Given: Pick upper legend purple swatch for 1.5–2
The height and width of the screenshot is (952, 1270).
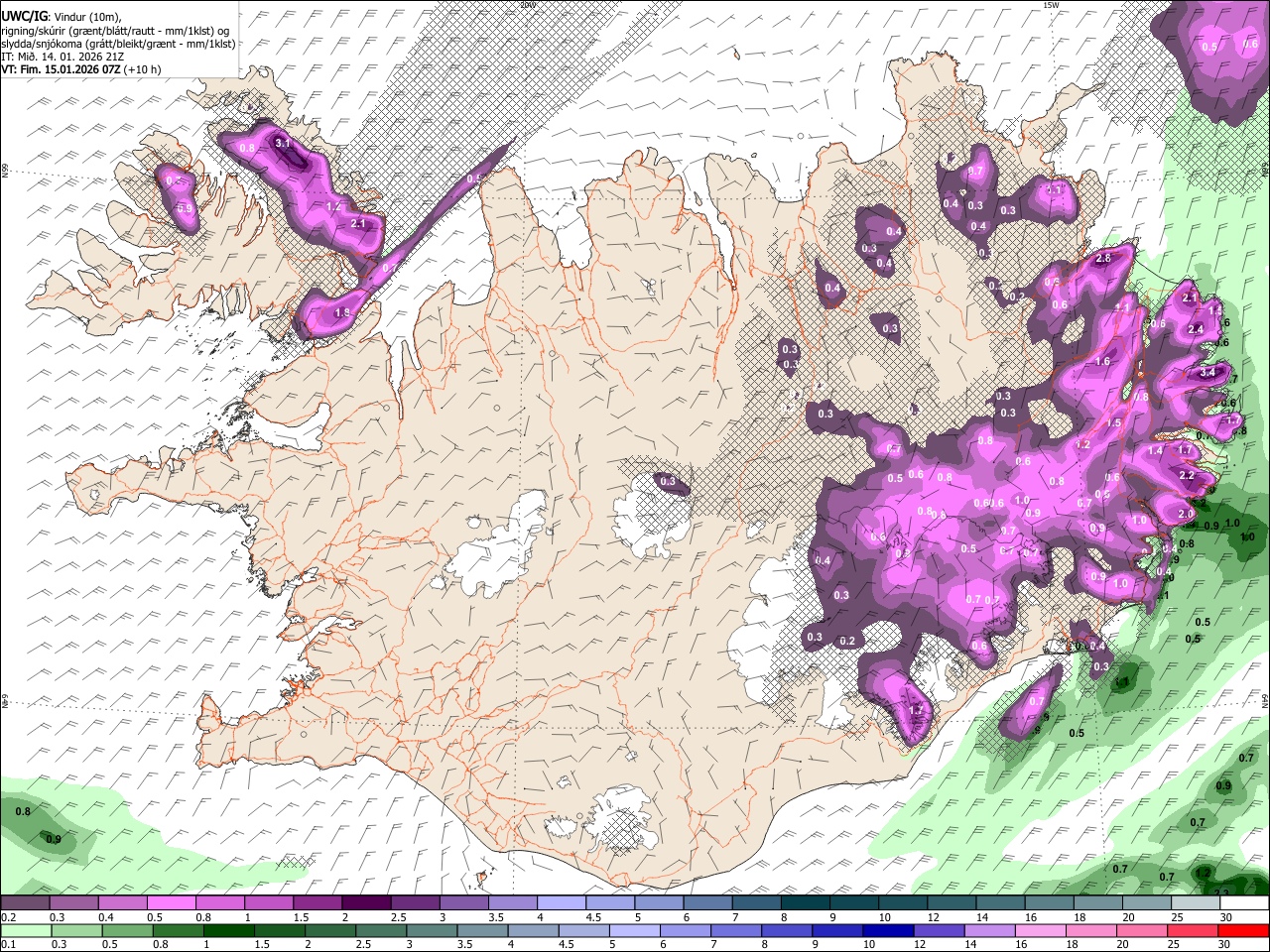Looking at the screenshot, I should 317,903.
